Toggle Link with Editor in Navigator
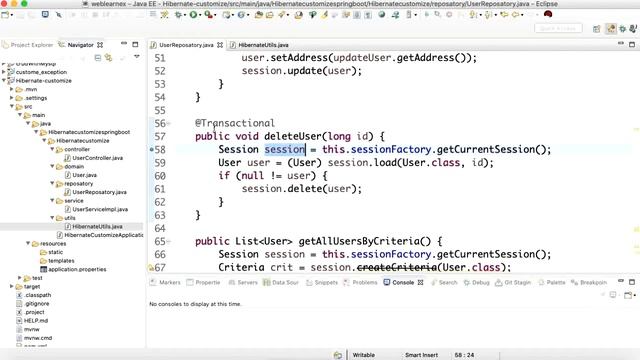 click(x=109, y=58)
